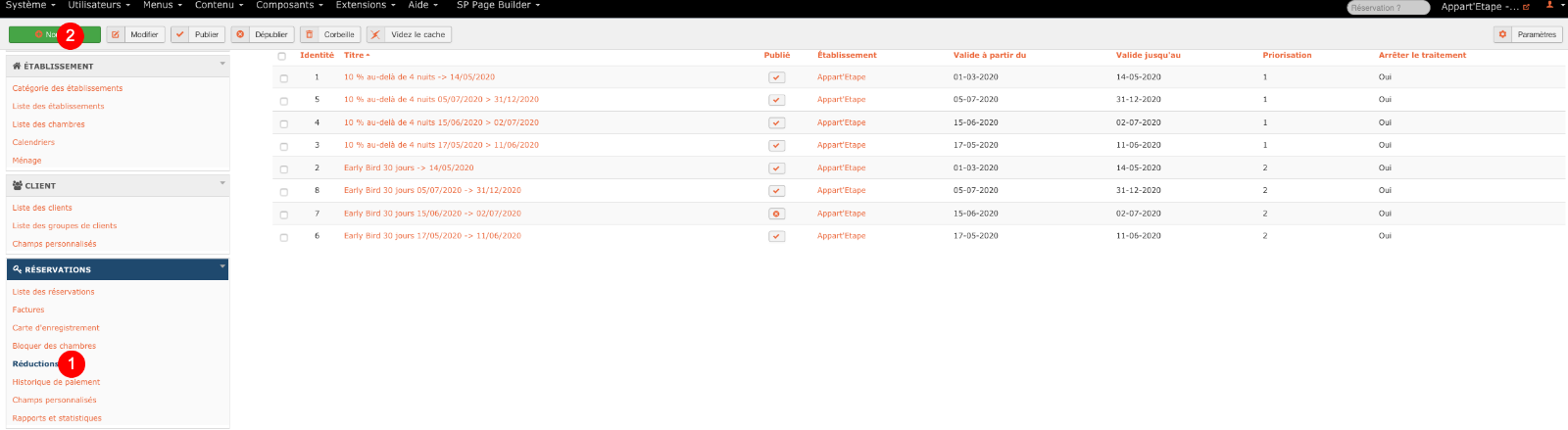Select checkbox for discount row ID 1

point(284,78)
